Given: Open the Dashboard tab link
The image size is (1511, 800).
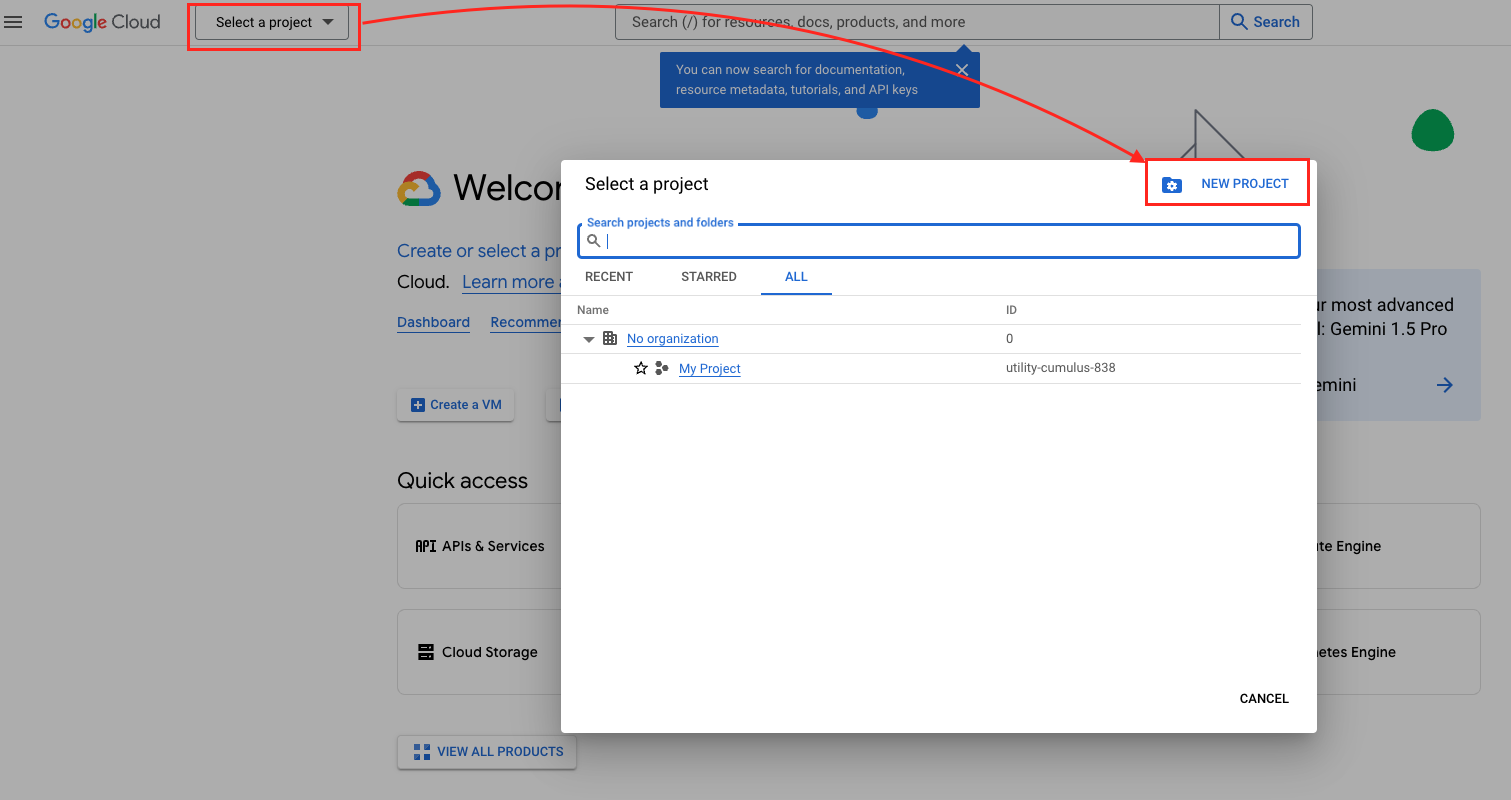Looking at the screenshot, I should tap(433, 322).
